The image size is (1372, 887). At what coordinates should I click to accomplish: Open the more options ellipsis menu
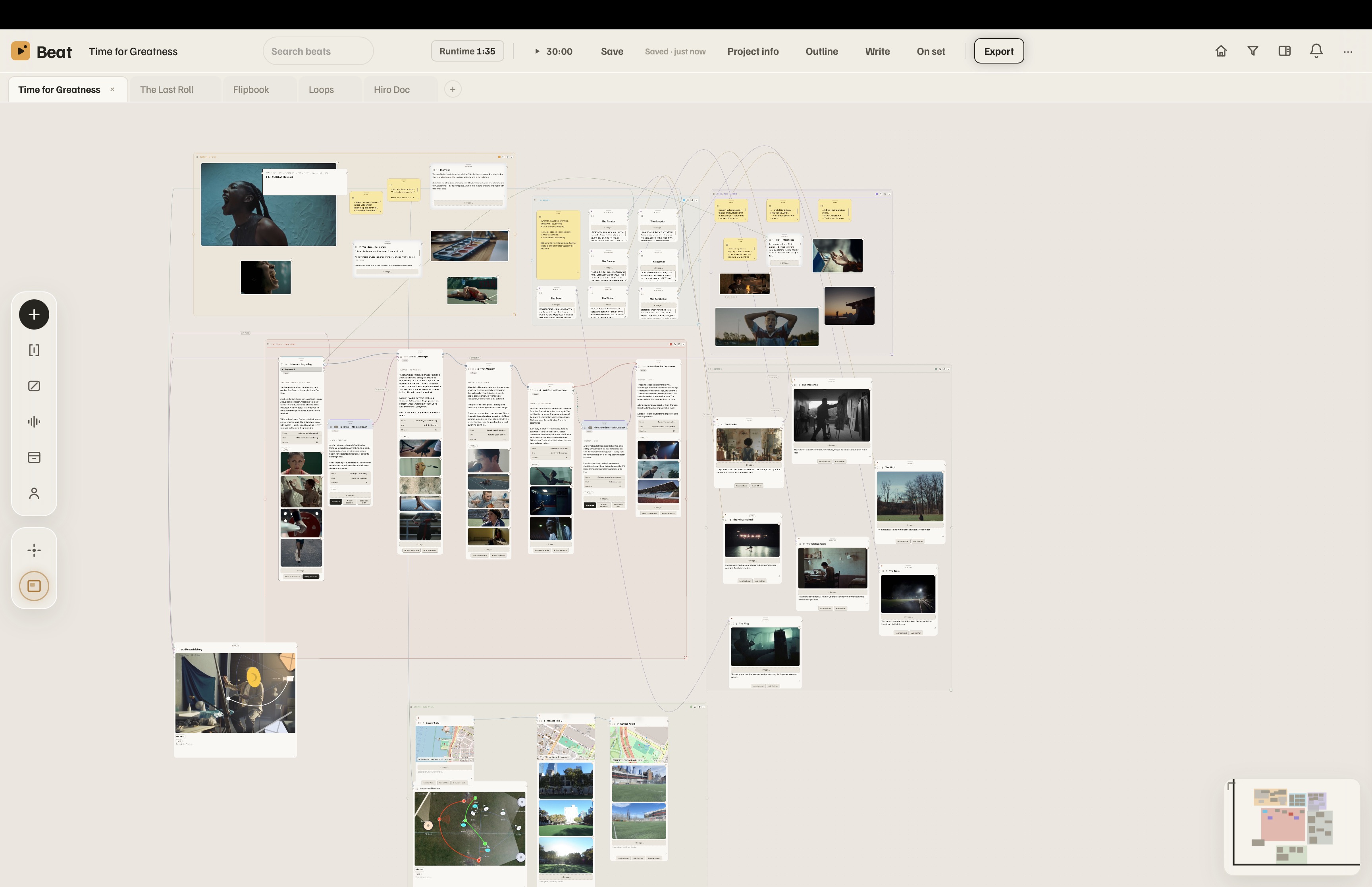tap(1348, 51)
